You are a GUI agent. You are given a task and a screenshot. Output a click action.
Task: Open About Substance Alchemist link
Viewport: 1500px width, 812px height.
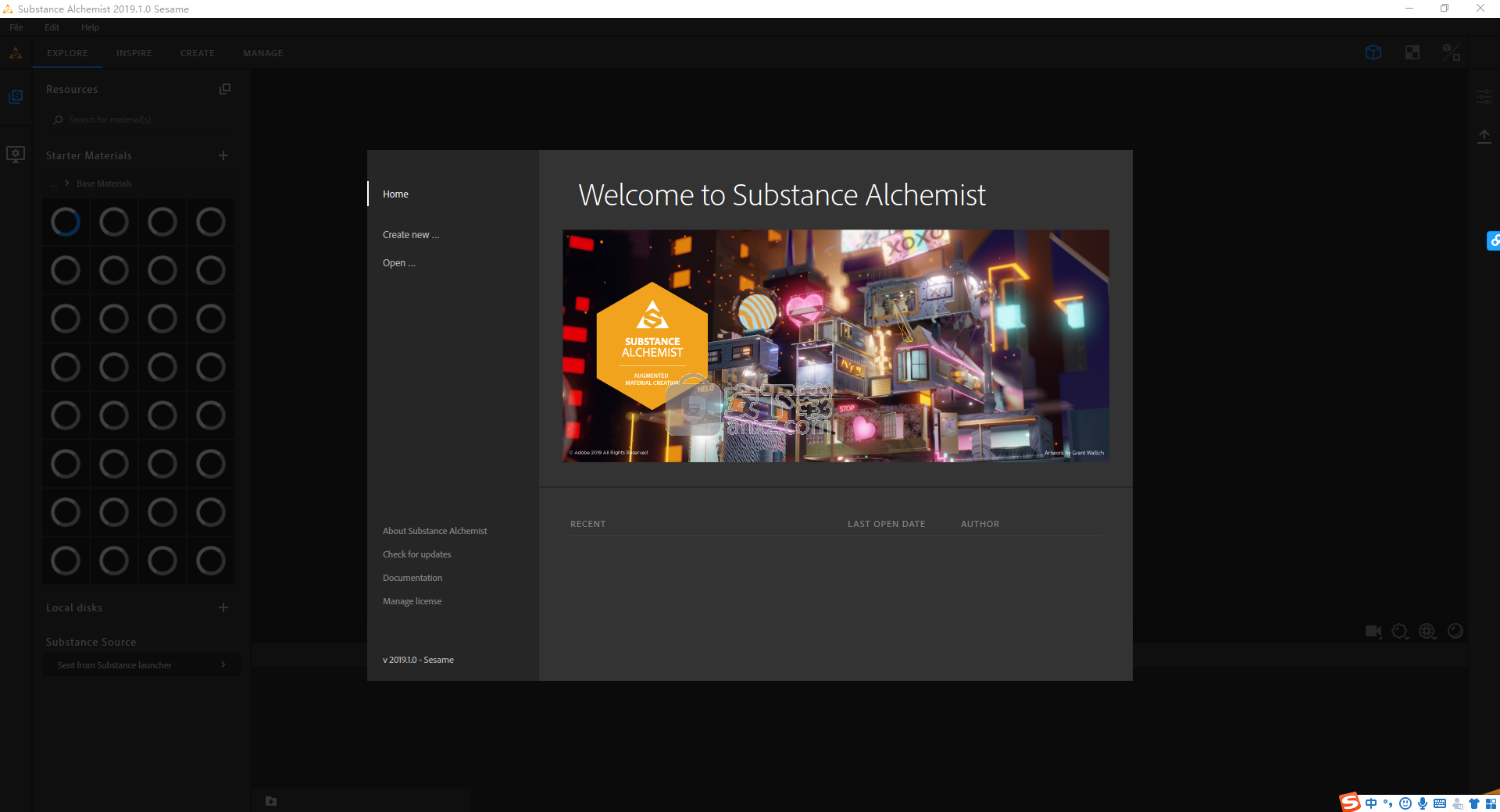(x=434, y=531)
